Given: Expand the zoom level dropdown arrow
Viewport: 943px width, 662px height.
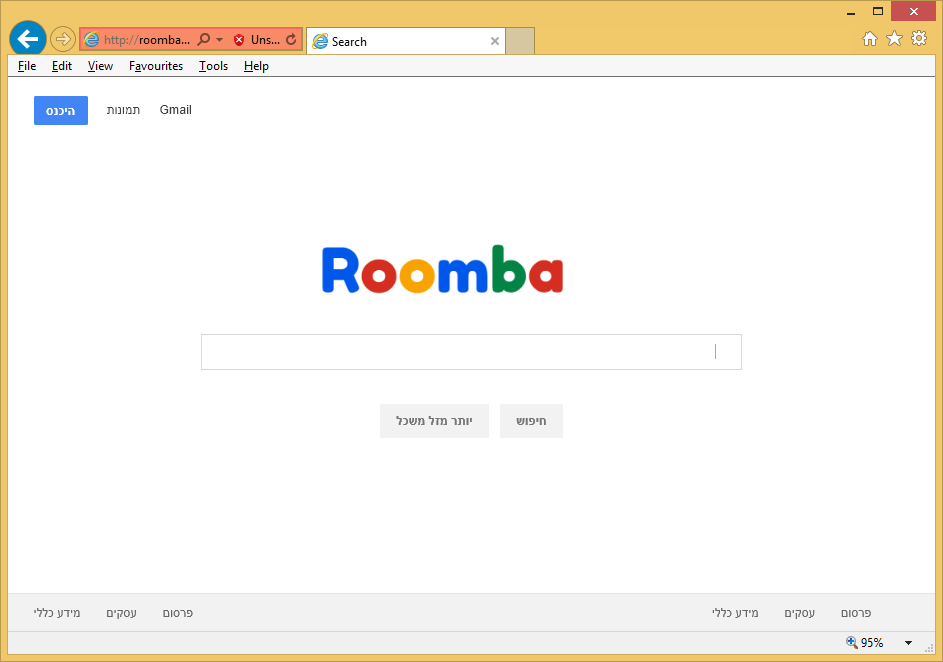Looking at the screenshot, I should [908, 643].
